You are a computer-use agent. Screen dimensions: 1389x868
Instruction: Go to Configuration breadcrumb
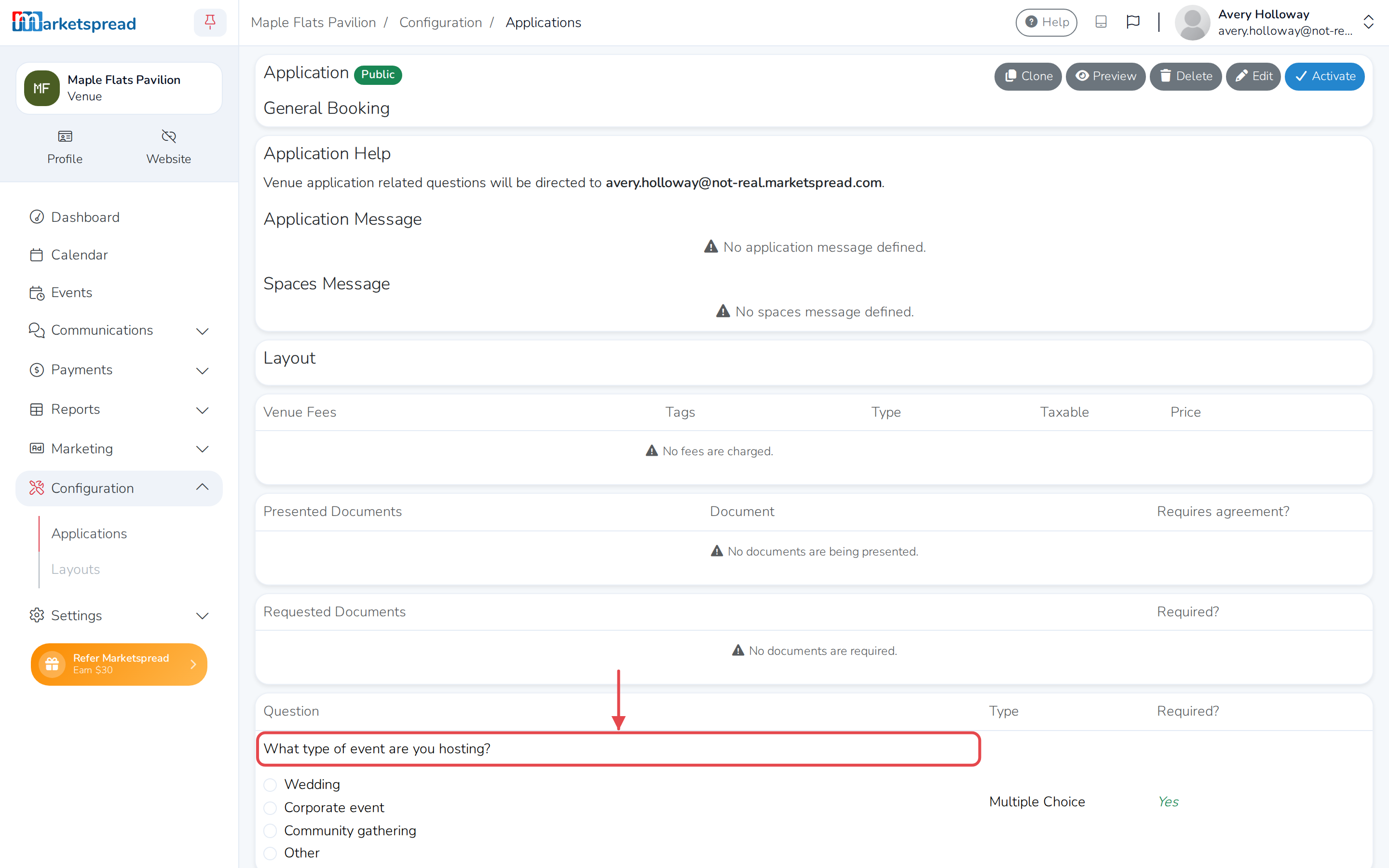pos(441,22)
